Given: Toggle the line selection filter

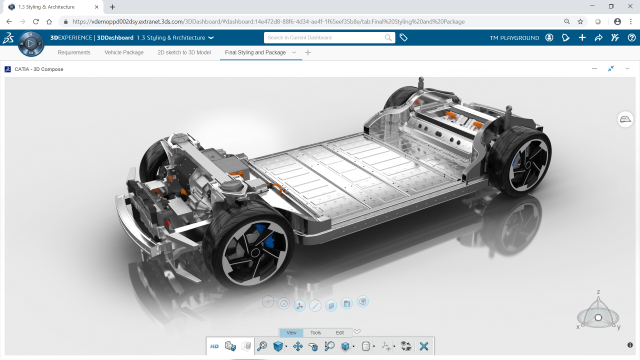Looking at the screenshot, I should pos(315,305).
